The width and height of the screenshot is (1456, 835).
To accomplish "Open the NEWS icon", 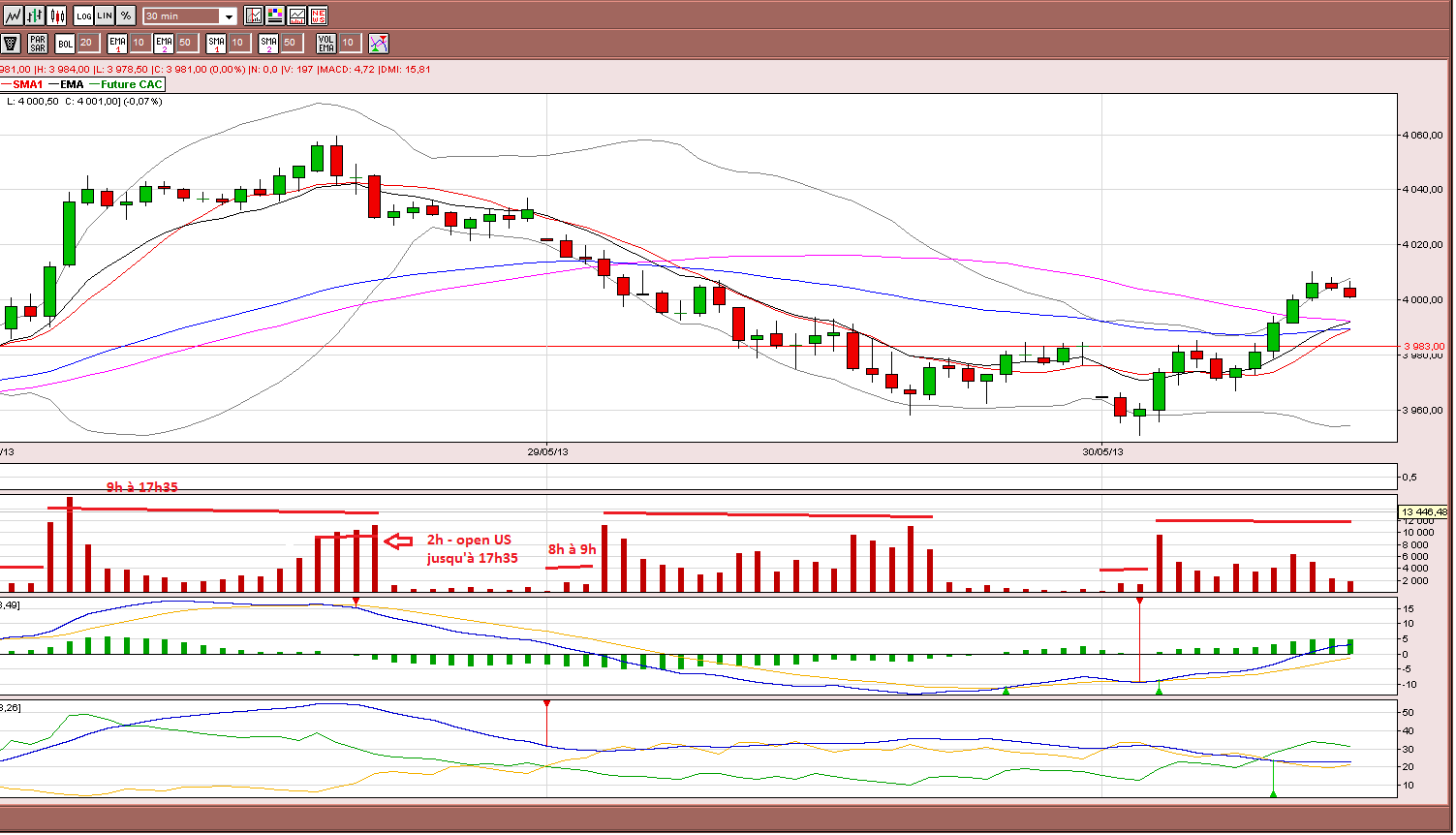I will click(x=318, y=15).
